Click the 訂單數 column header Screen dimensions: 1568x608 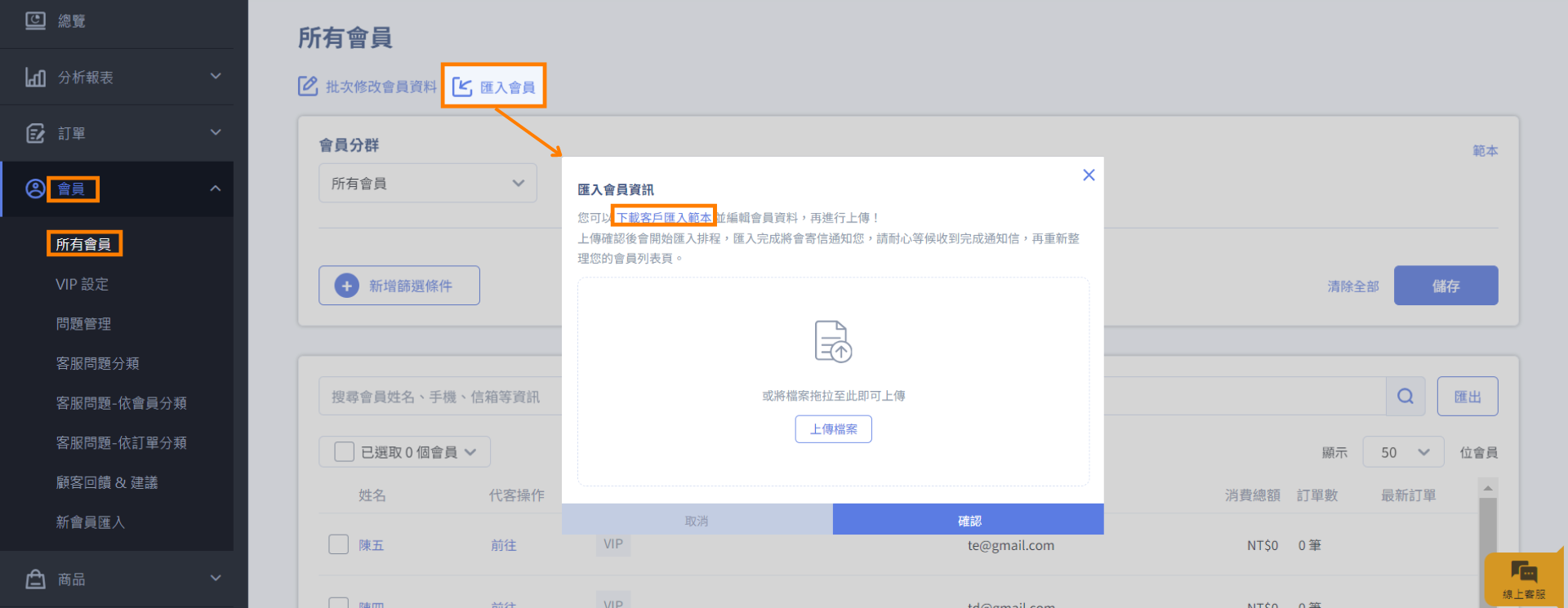tap(1317, 495)
